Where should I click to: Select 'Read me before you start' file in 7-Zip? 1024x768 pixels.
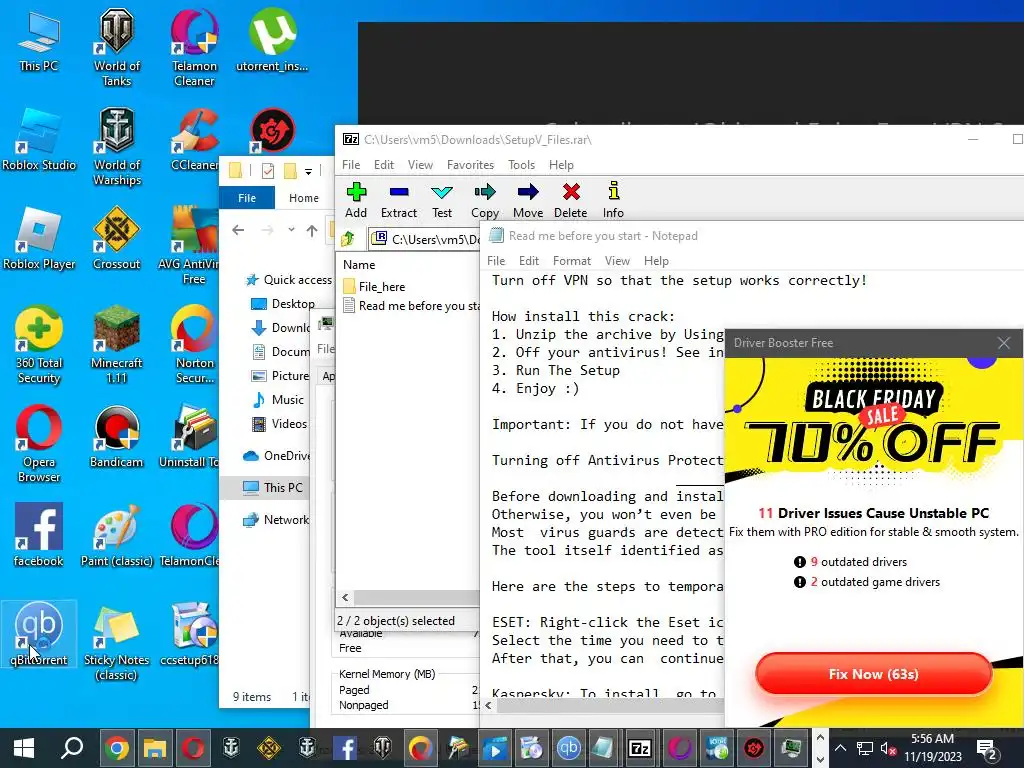pyautogui.click(x=411, y=306)
